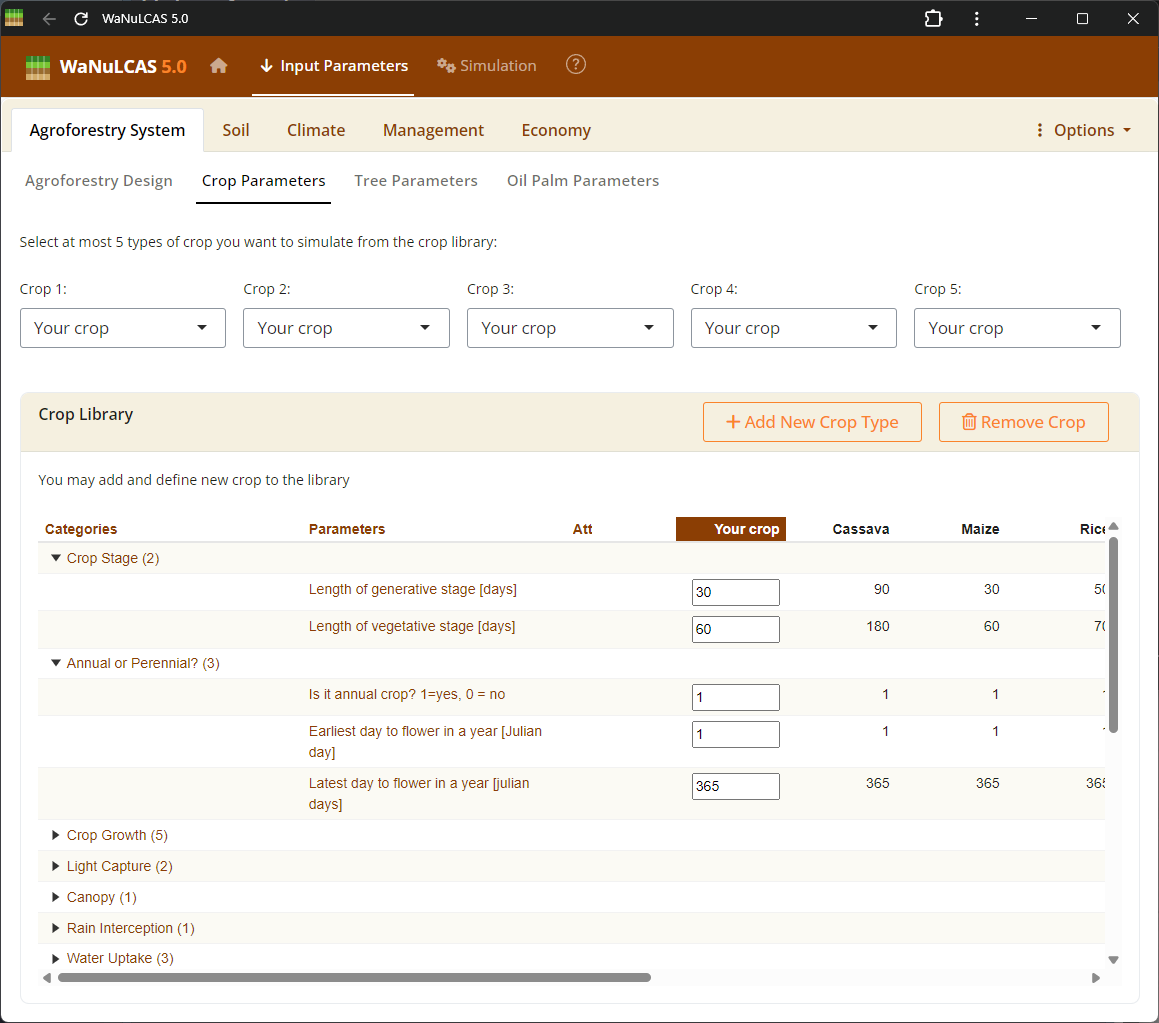Screen dimensions: 1159x1023
Task: Click the home icon in header
Action: (219, 66)
